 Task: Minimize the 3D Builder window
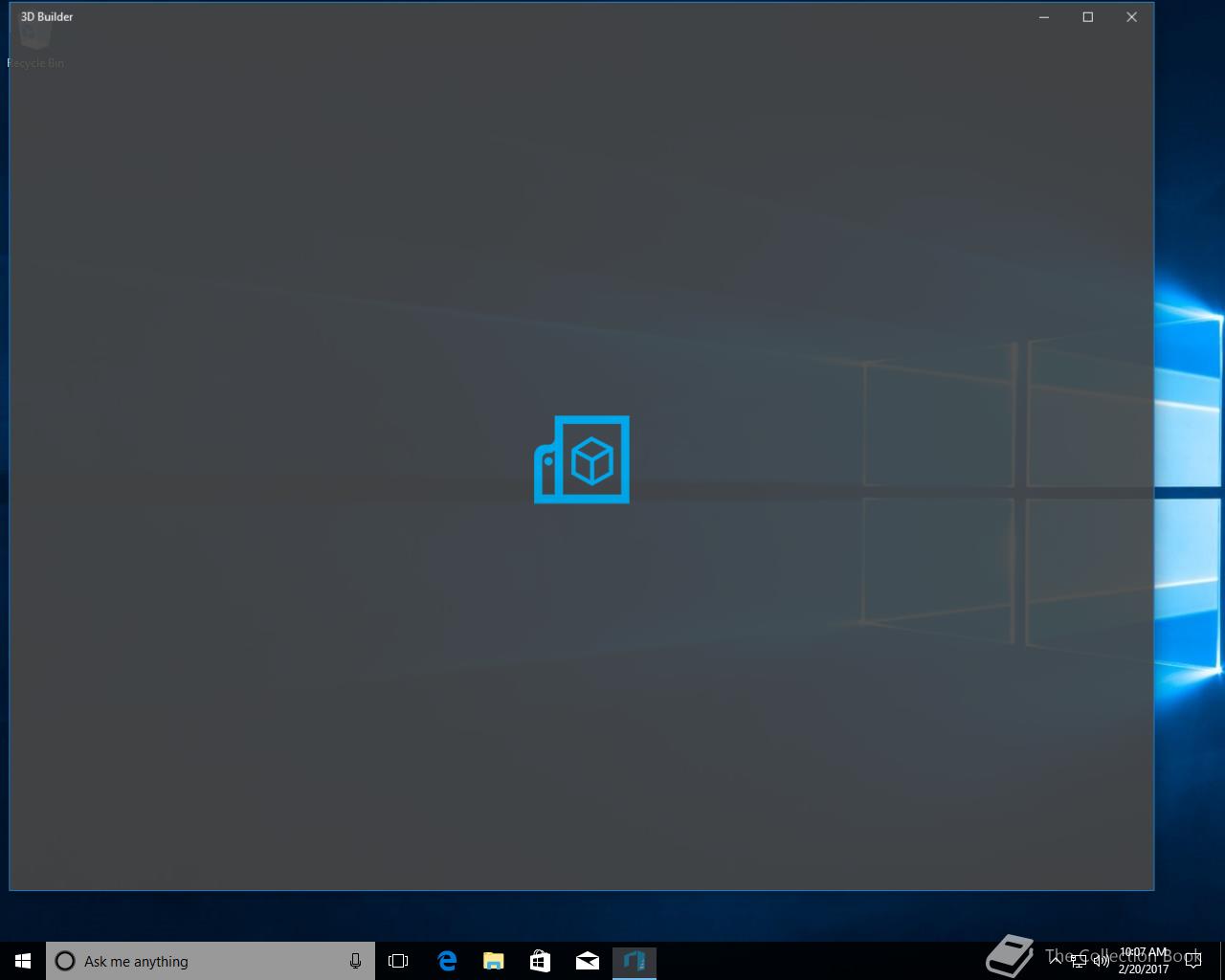pyautogui.click(x=1044, y=16)
